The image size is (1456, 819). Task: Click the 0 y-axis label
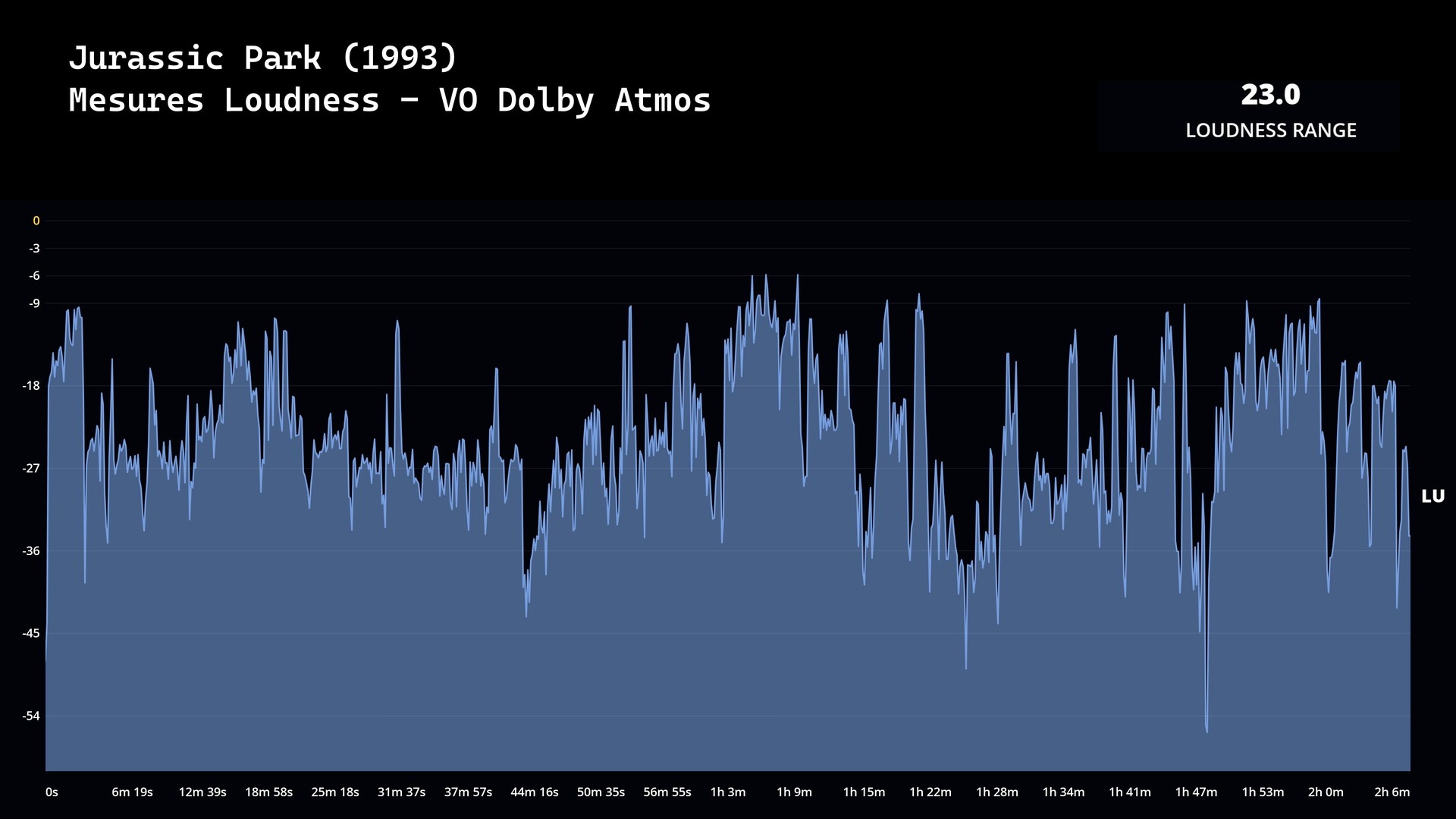pyautogui.click(x=36, y=221)
